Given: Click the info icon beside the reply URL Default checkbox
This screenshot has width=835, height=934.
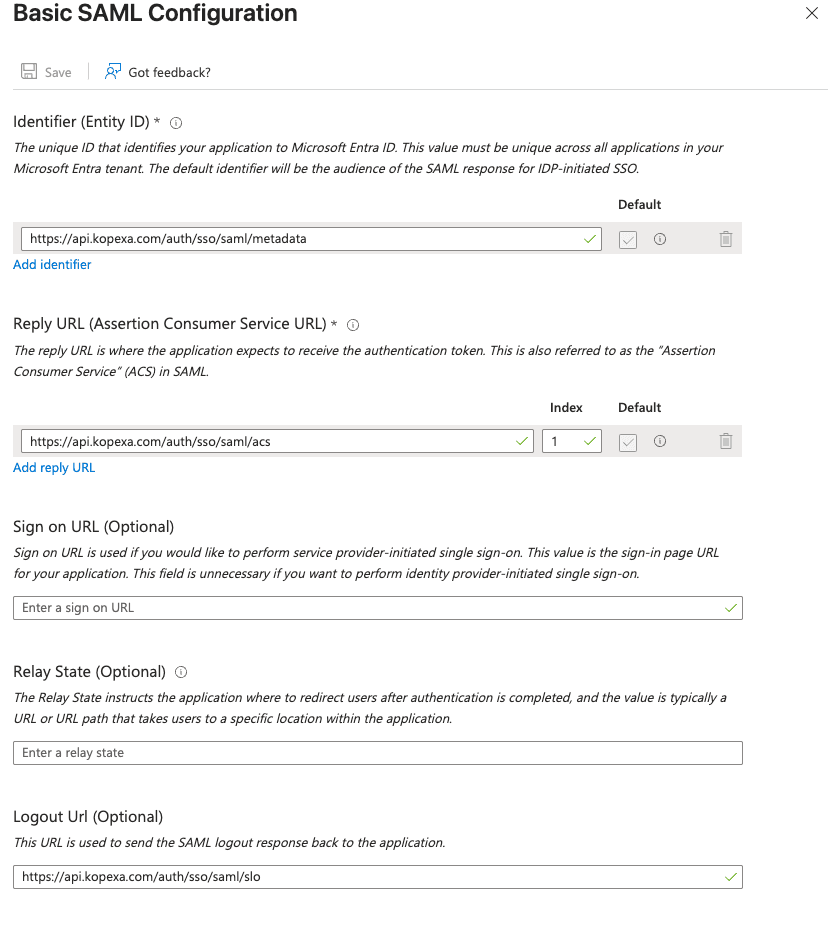Looking at the screenshot, I should (659, 441).
